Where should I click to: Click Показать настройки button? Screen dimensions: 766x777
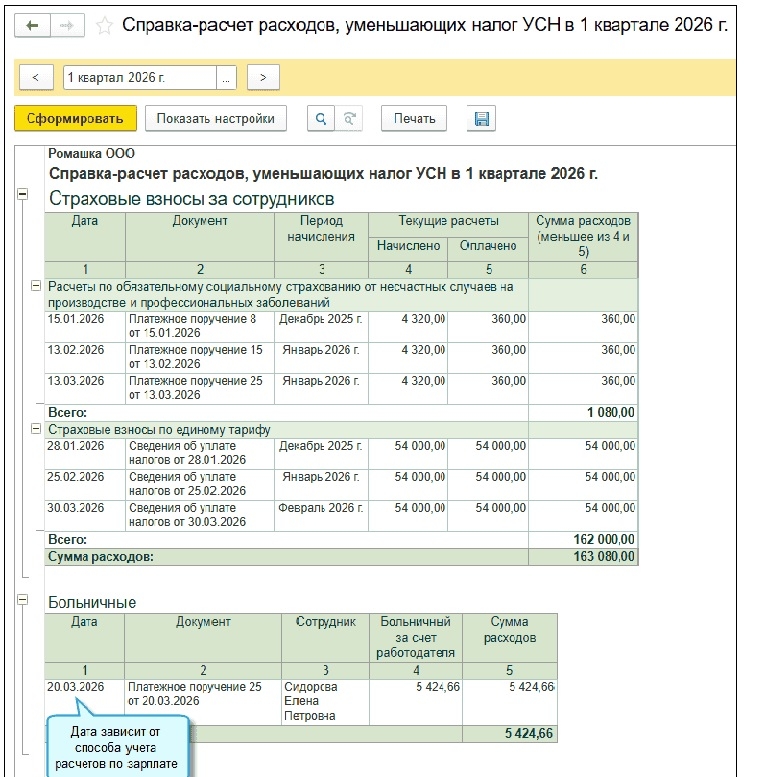click(x=215, y=119)
